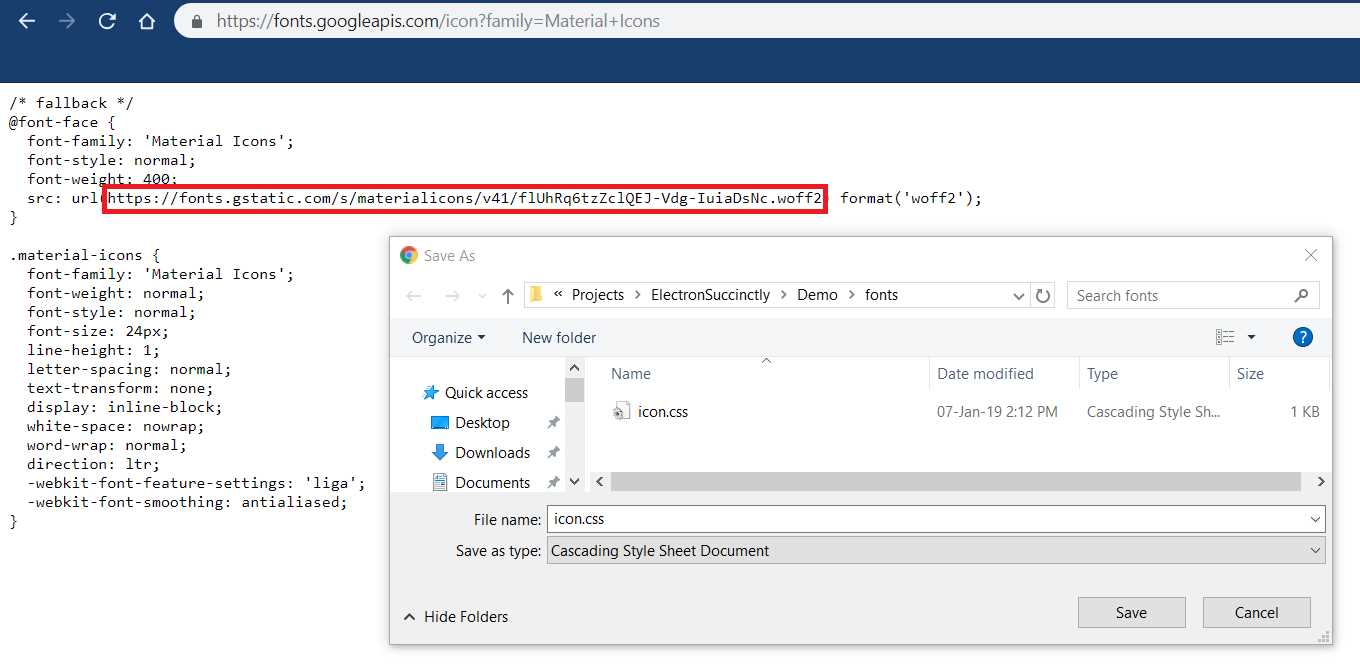Click folder icon in path breadcrumb
Image resolution: width=1360 pixels, height=665 pixels.
coord(535,294)
